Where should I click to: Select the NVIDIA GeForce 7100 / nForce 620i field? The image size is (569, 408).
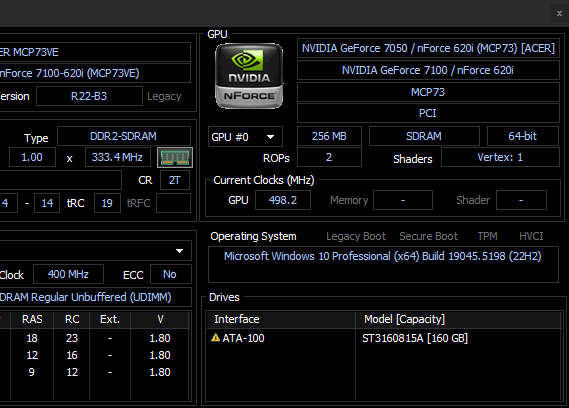tap(428, 70)
